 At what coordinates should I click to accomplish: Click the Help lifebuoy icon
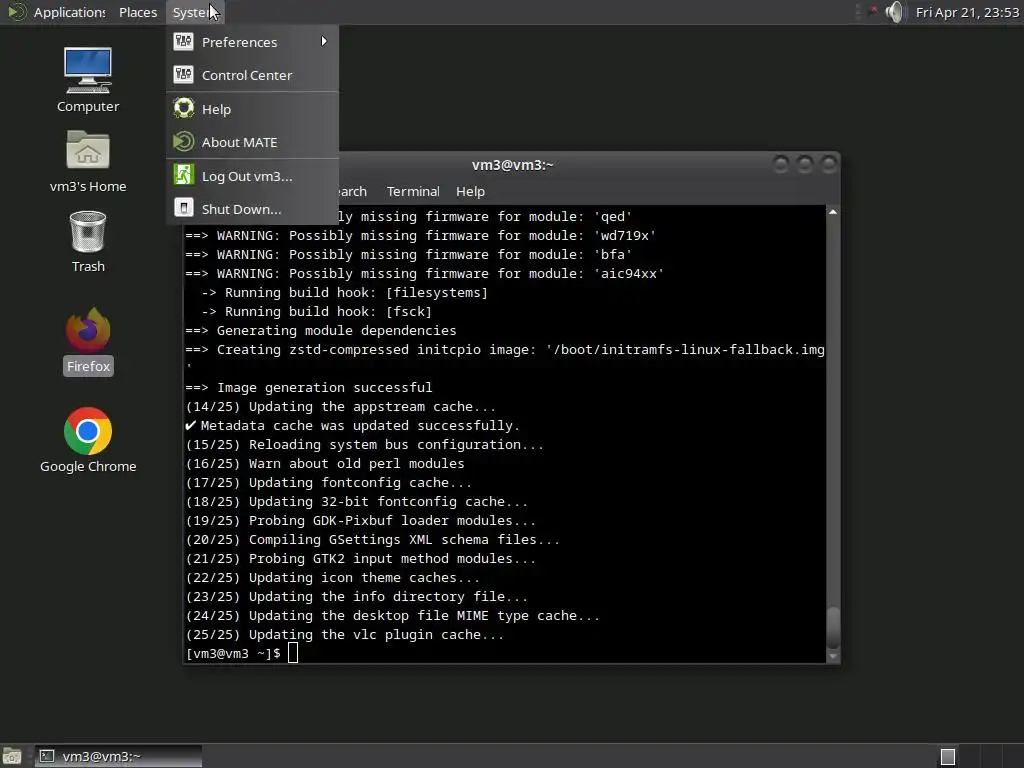(184, 108)
